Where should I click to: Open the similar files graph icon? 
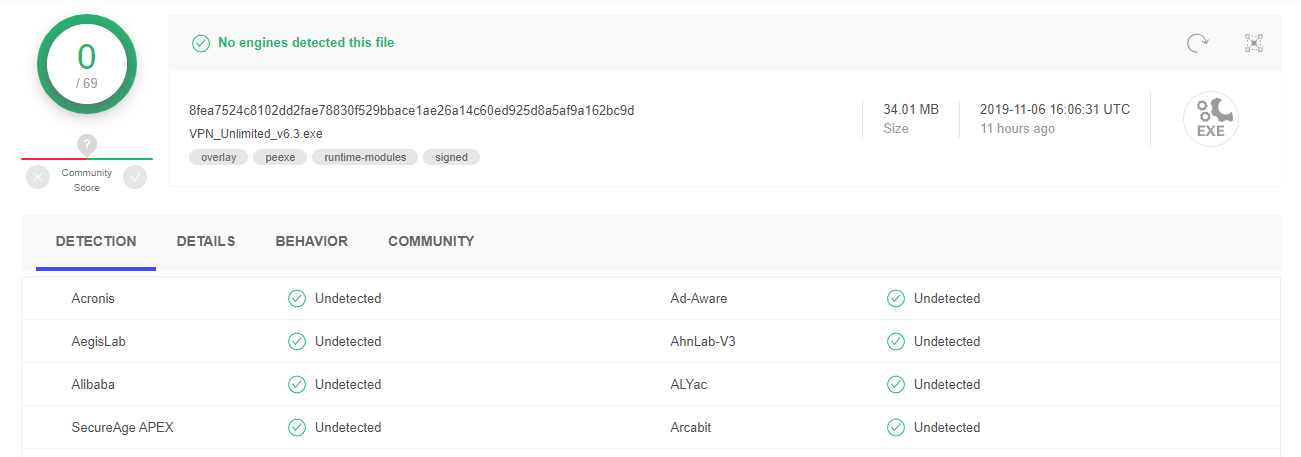[x=1254, y=42]
